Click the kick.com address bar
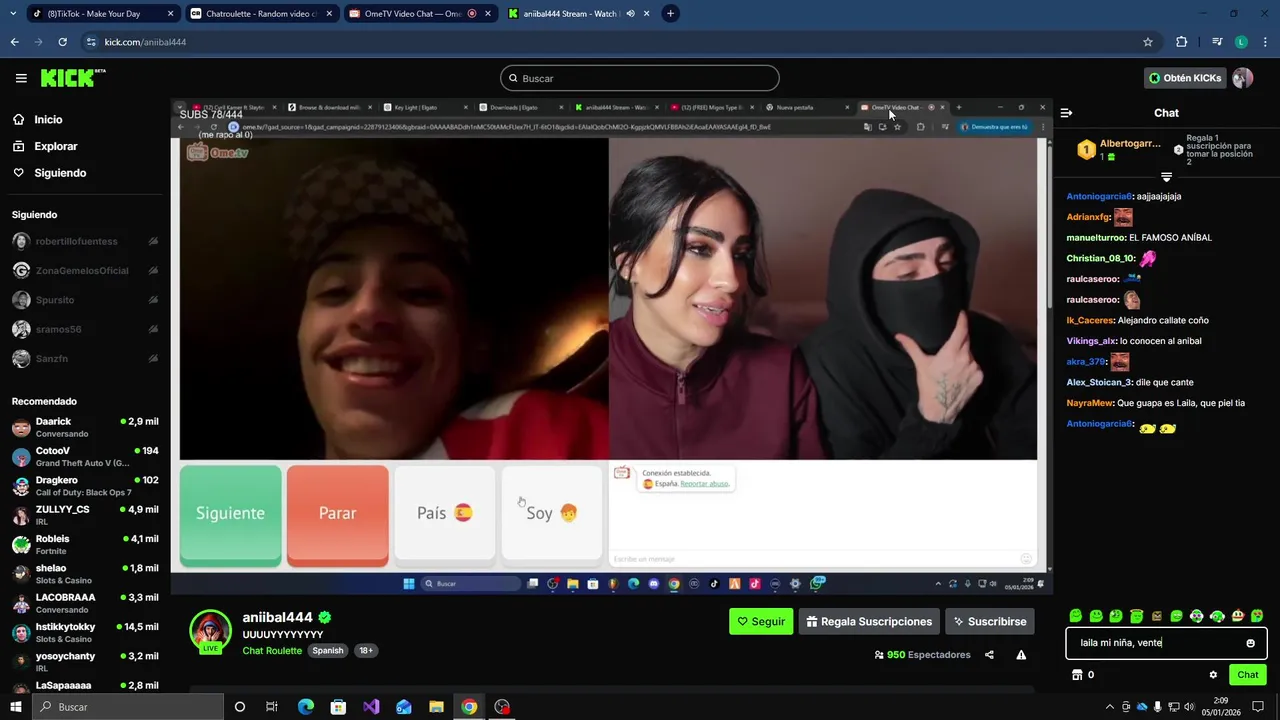The image size is (1280, 720). pos(620,42)
